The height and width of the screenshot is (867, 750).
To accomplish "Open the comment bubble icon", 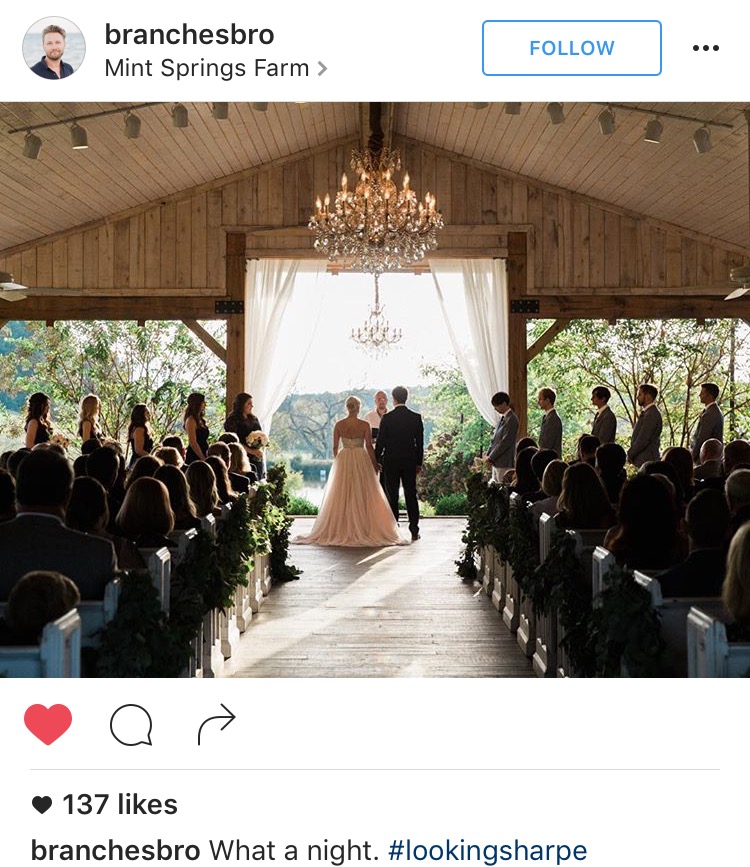I will tap(131, 725).
